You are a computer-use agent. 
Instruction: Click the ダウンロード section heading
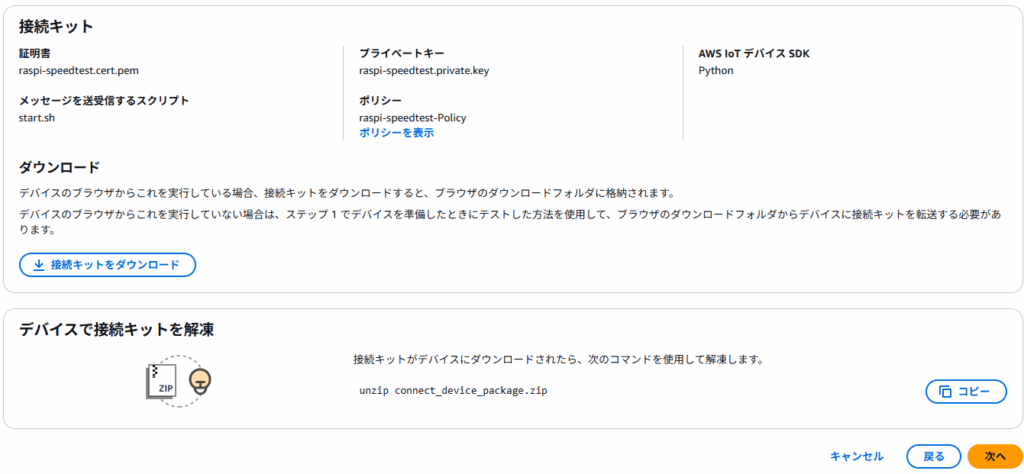(x=59, y=167)
